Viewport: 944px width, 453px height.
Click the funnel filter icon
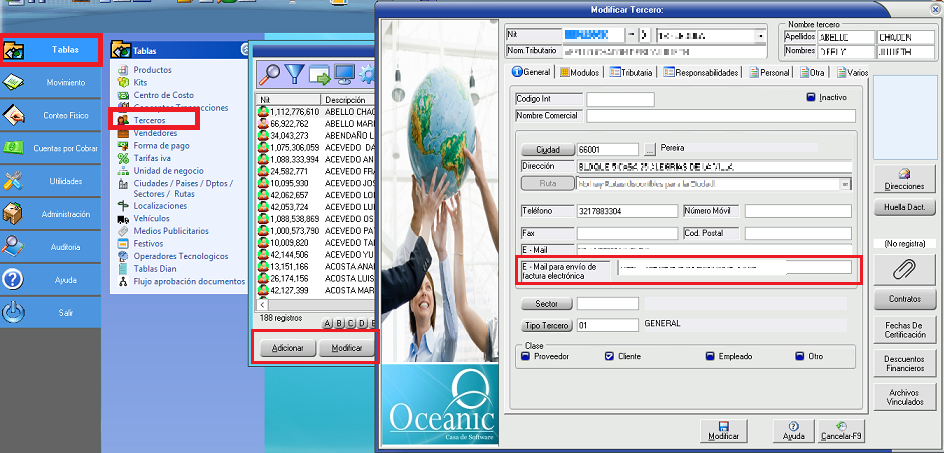295,73
